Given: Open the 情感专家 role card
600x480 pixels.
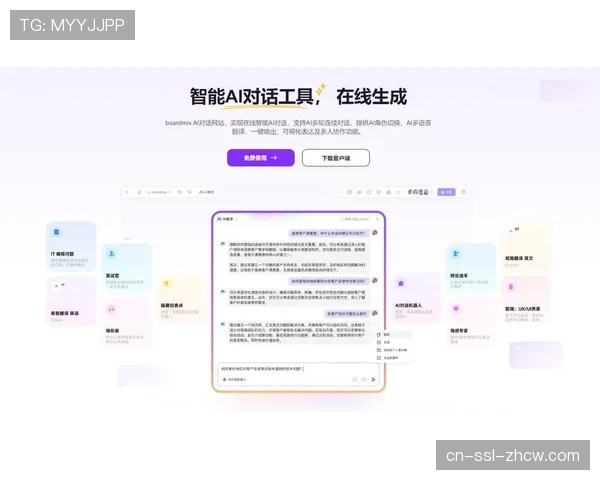Looking at the screenshot, I should point(471,324).
